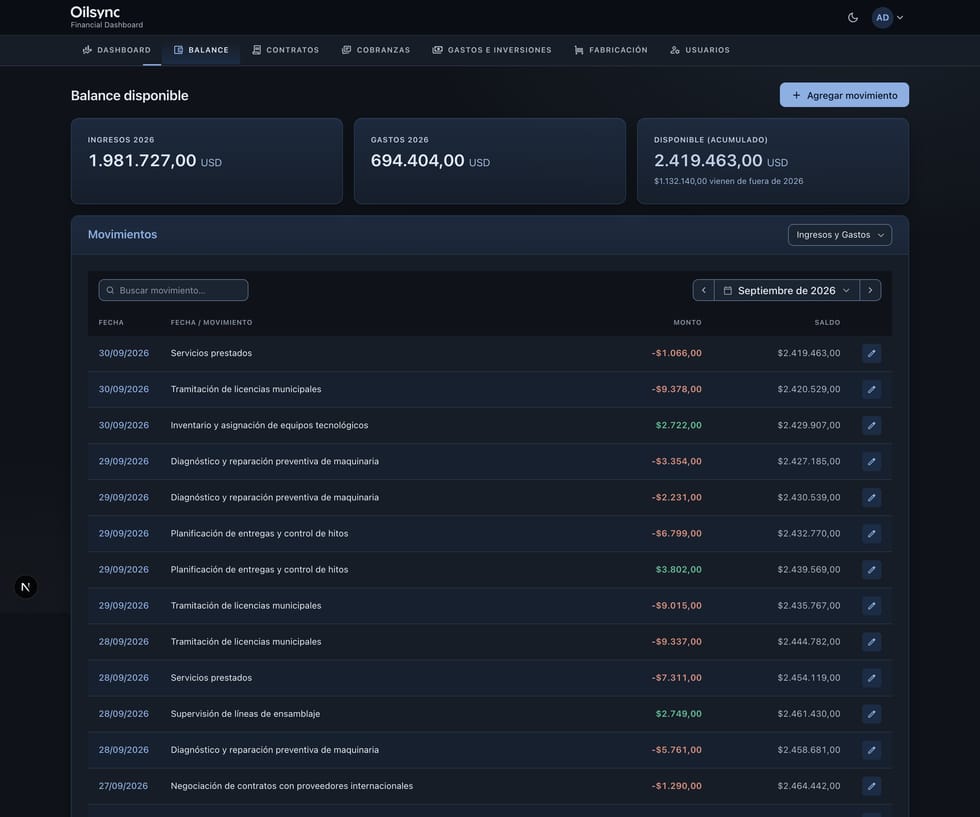Edit the -$9.378,00 Tramitación de licencias movement

pos(871,389)
